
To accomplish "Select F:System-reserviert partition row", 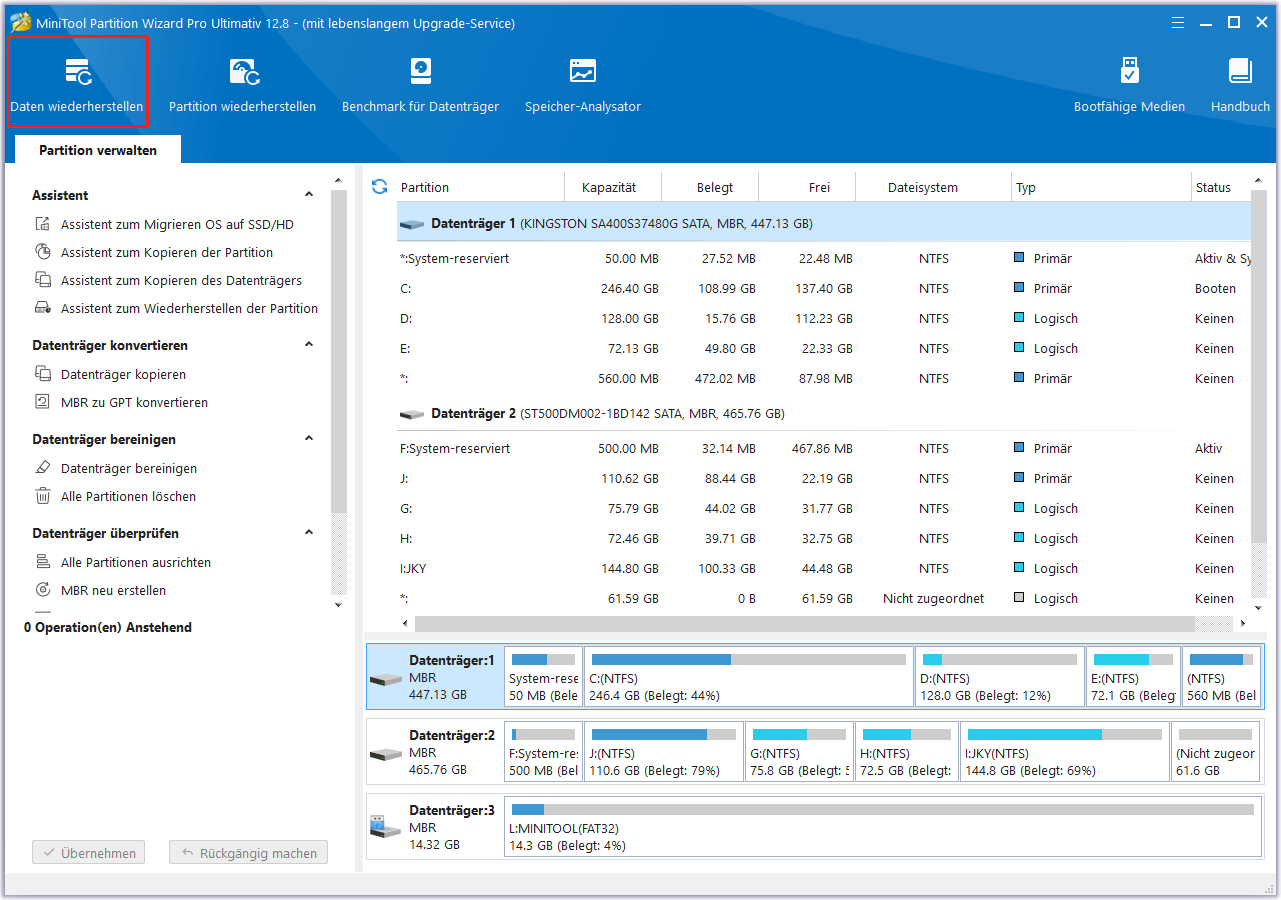I will [x=824, y=449].
